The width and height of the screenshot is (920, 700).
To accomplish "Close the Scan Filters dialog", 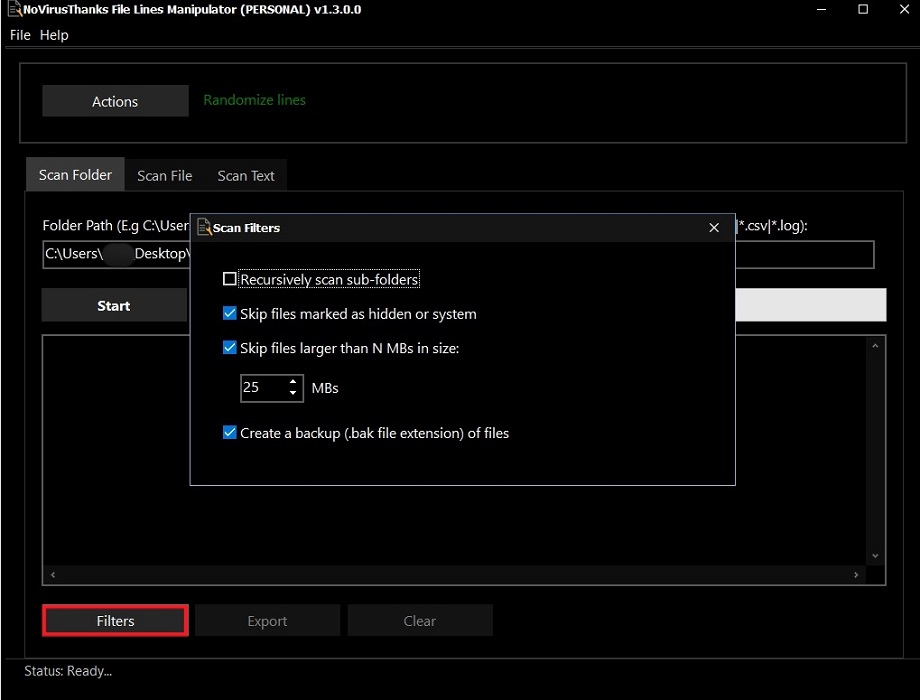I will click(x=713, y=228).
